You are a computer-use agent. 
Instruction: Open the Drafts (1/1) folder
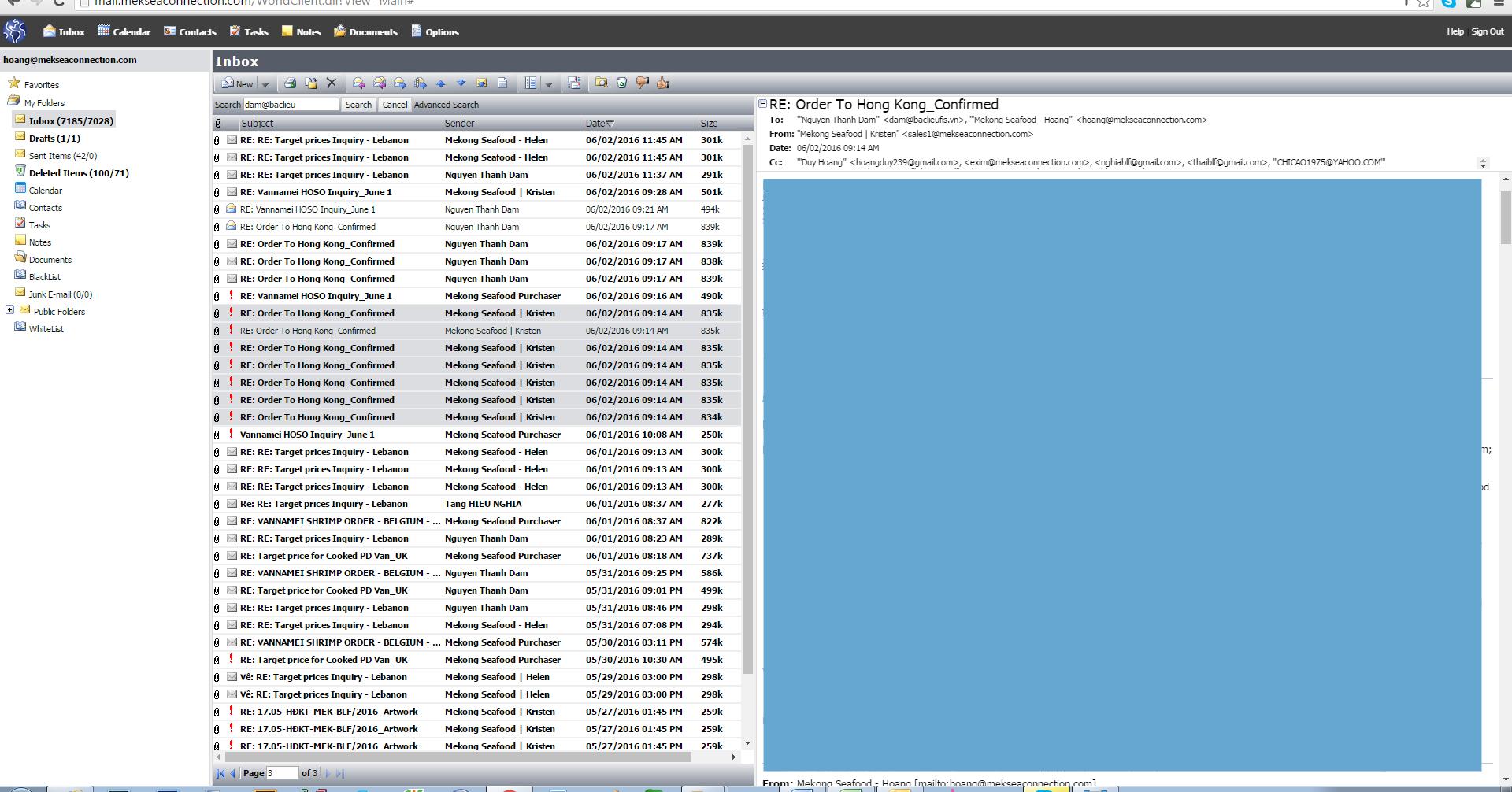tap(54, 138)
